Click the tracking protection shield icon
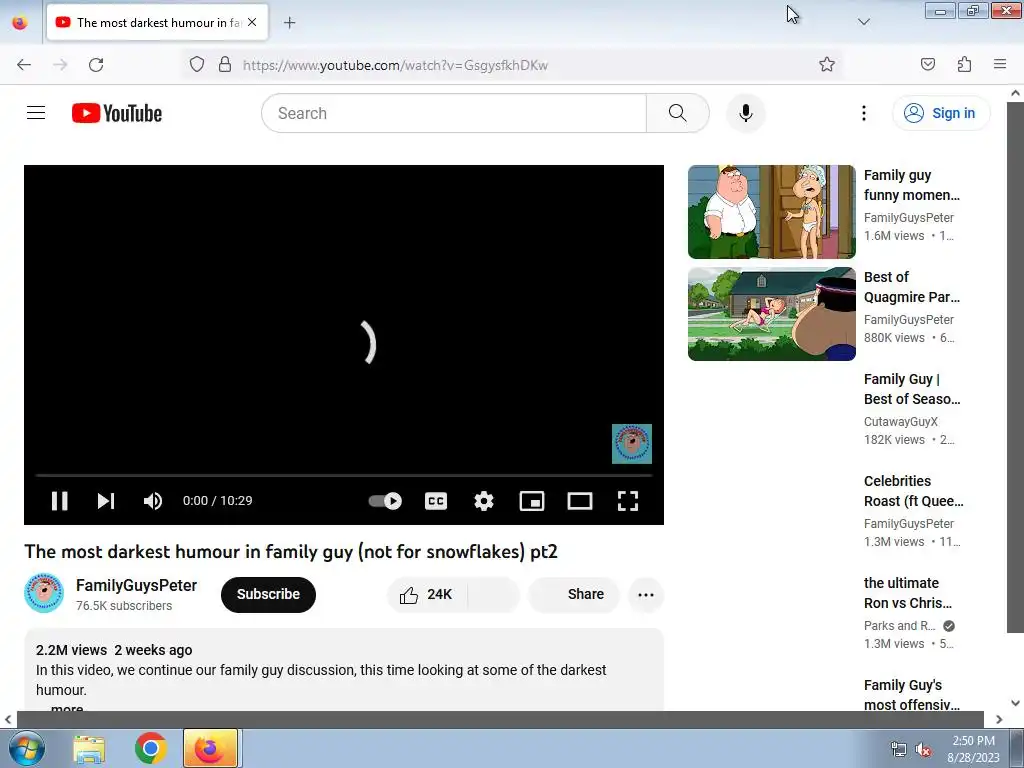Screen dimensions: 1024x768 pyautogui.click(x=197, y=65)
